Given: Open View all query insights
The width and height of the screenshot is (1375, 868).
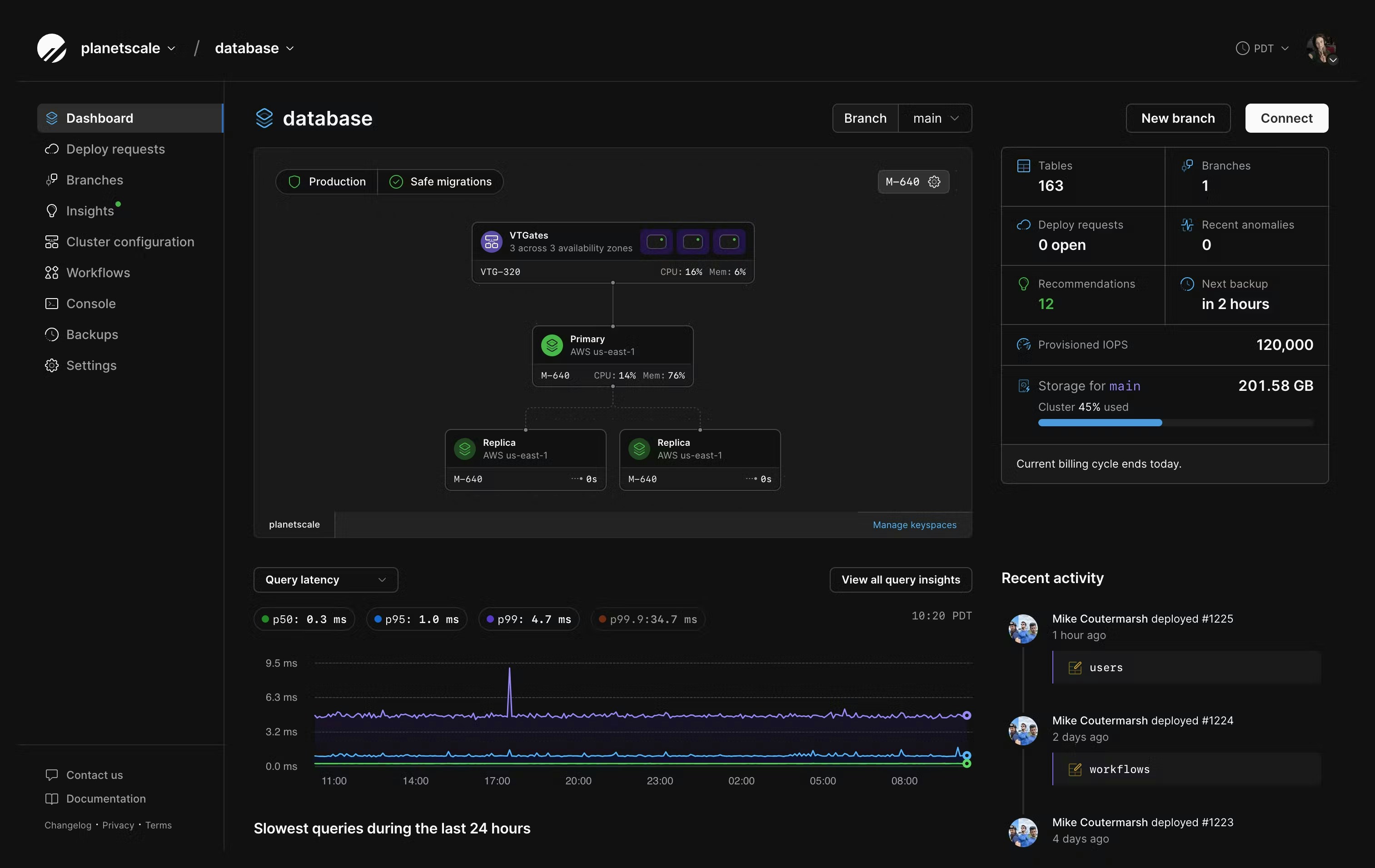Looking at the screenshot, I should click(x=900, y=579).
